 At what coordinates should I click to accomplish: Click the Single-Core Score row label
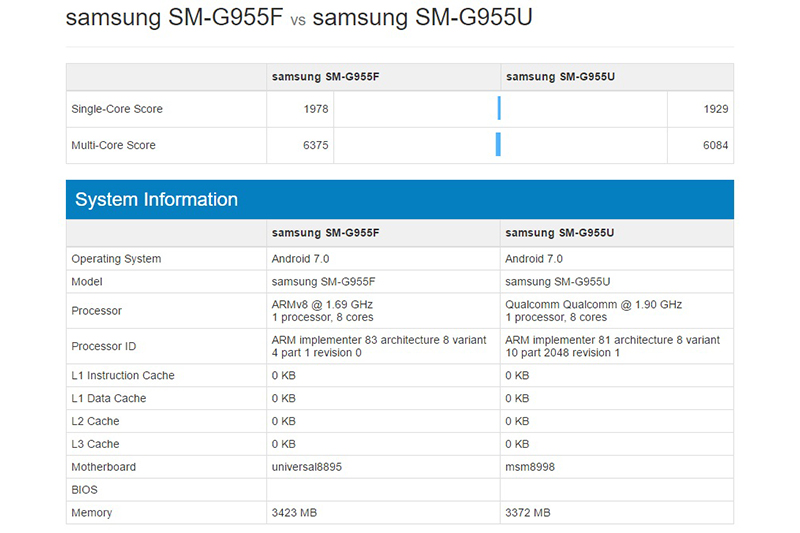pos(117,109)
